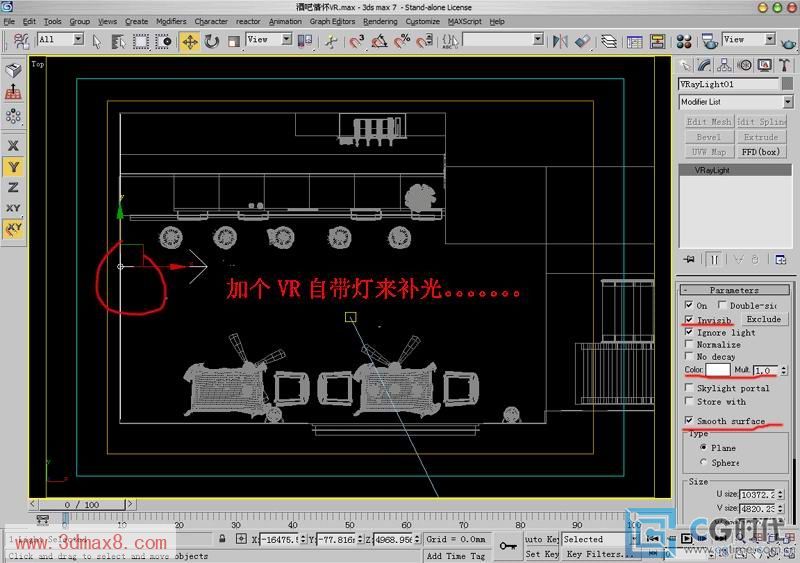Click the Set Key button

[542, 554]
